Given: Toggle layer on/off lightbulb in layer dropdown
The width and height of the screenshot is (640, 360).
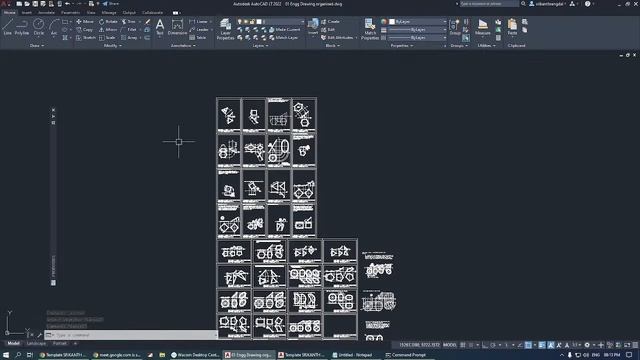Looking at the screenshot, I should [240, 22].
